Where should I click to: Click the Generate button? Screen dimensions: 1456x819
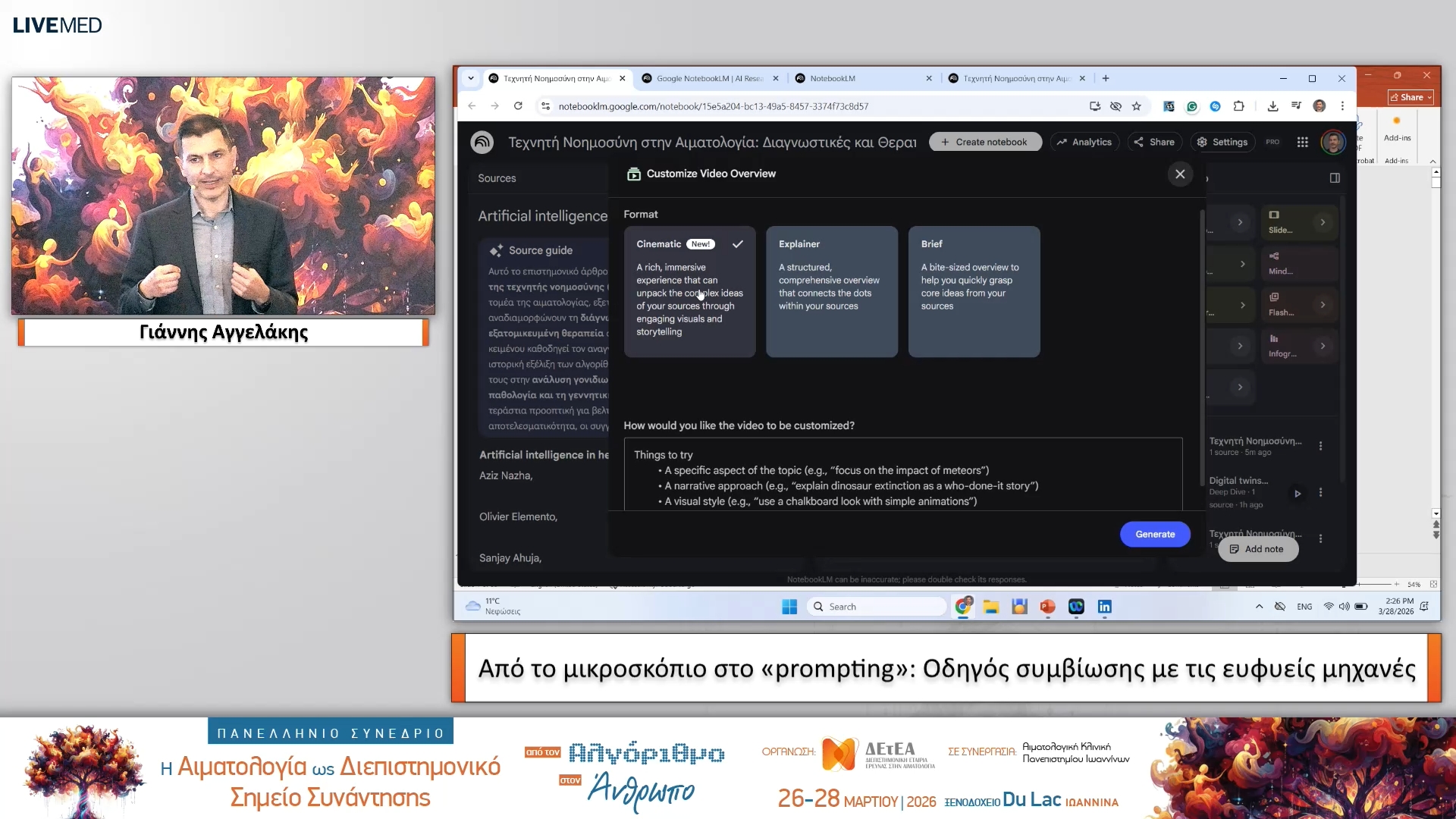click(x=1154, y=534)
